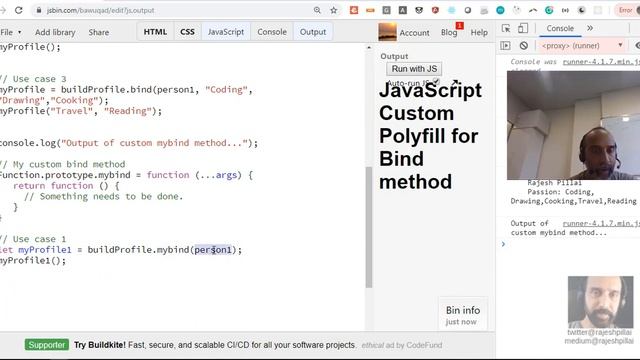Open the green swirl browser extension
The height and width of the screenshot is (360, 640).
coord(549,10)
